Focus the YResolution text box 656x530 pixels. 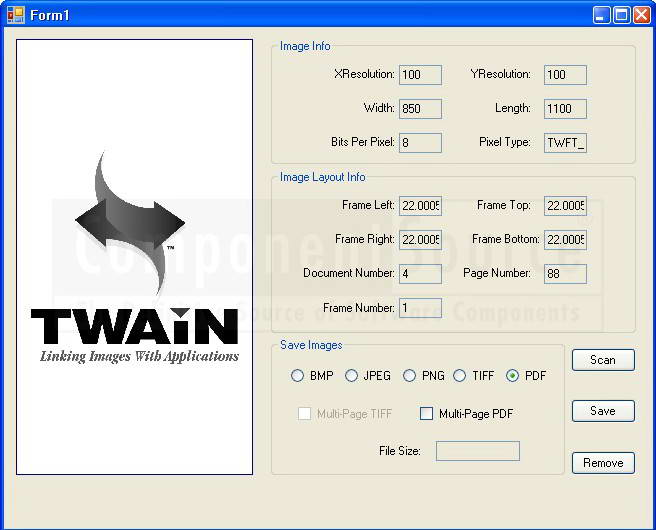tap(565, 75)
